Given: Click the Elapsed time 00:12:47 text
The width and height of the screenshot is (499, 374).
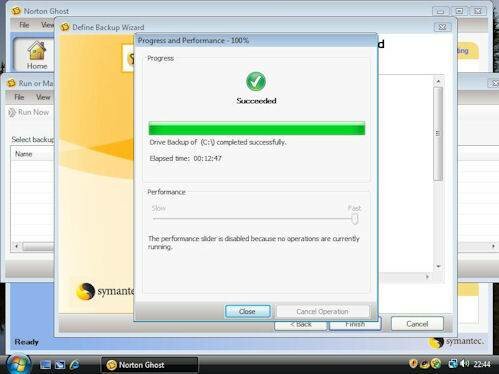Looking at the screenshot, I should [185, 158].
